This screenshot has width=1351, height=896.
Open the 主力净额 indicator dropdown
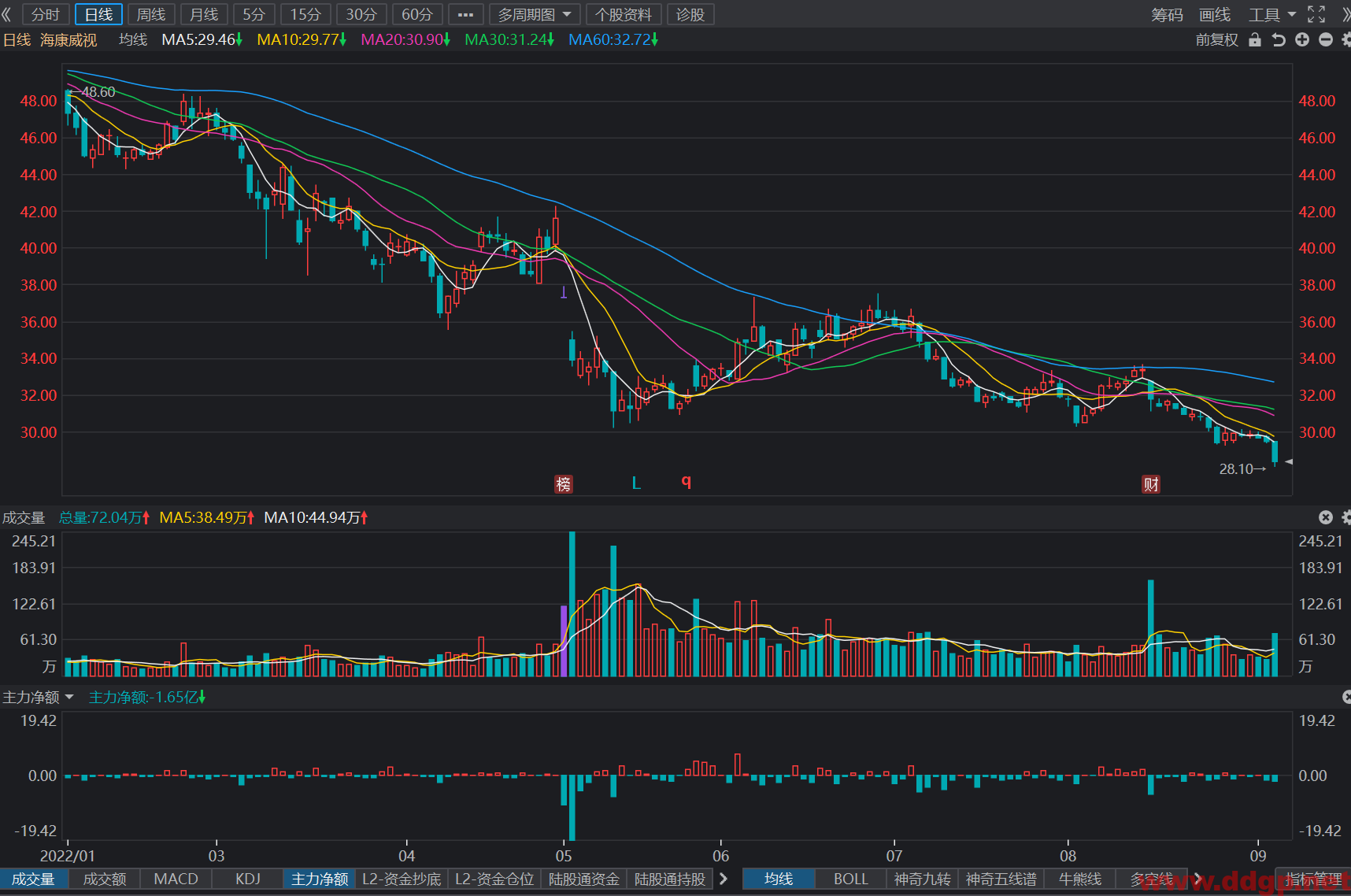point(39,697)
